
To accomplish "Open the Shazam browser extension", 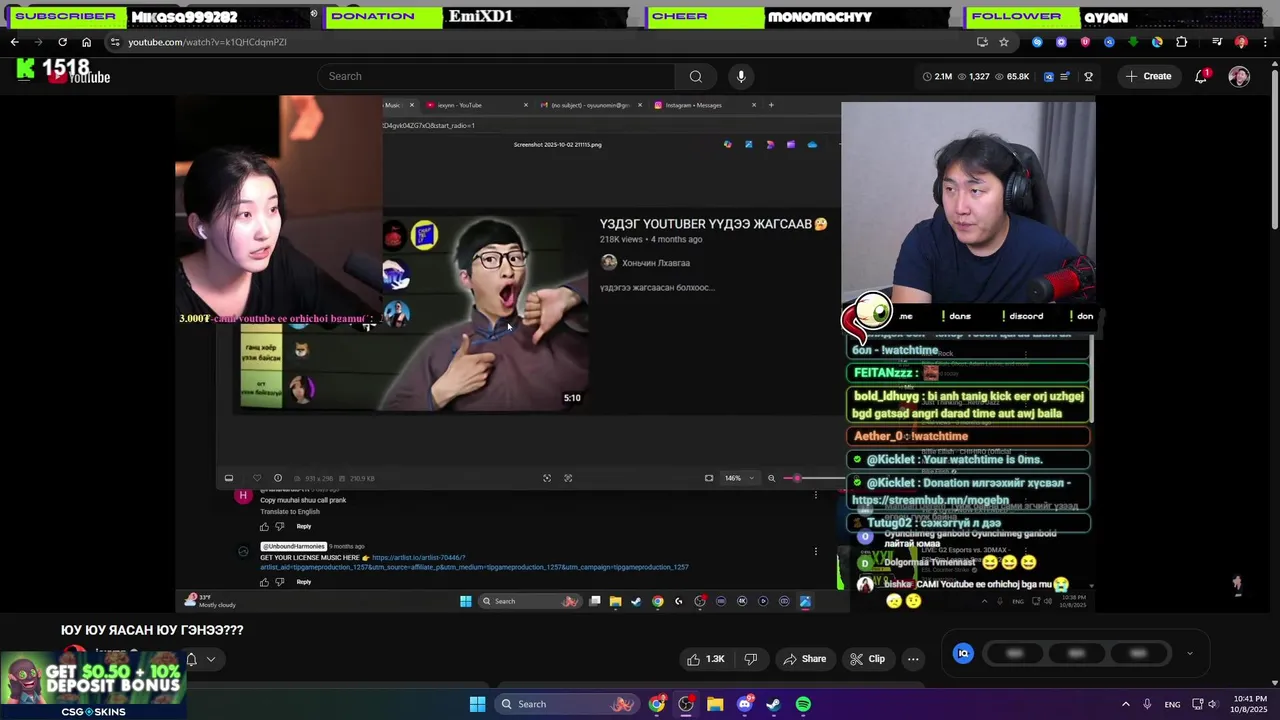I will click(1037, 42).
